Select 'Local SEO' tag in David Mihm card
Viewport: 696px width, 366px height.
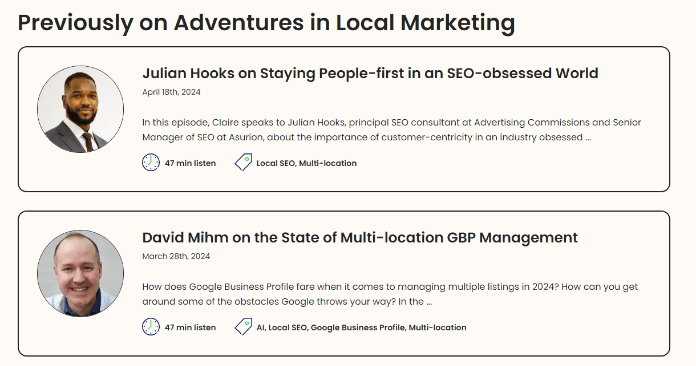[x=288, y=327]
